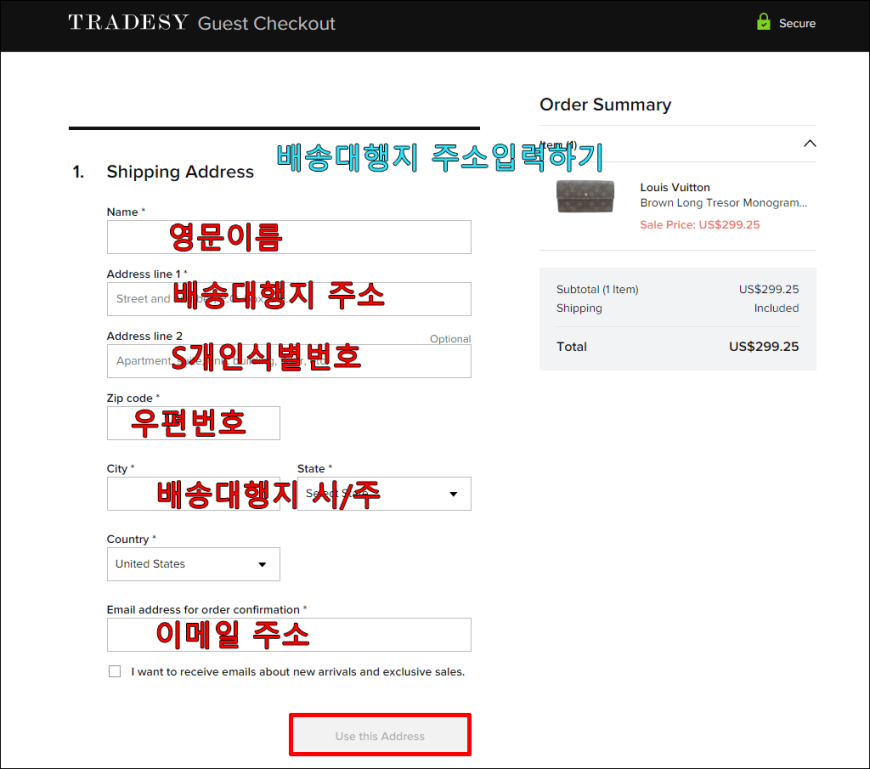Click the Sale Price US$299.25 text
This screenshot has width=870, height=769.
pos(700,225)
